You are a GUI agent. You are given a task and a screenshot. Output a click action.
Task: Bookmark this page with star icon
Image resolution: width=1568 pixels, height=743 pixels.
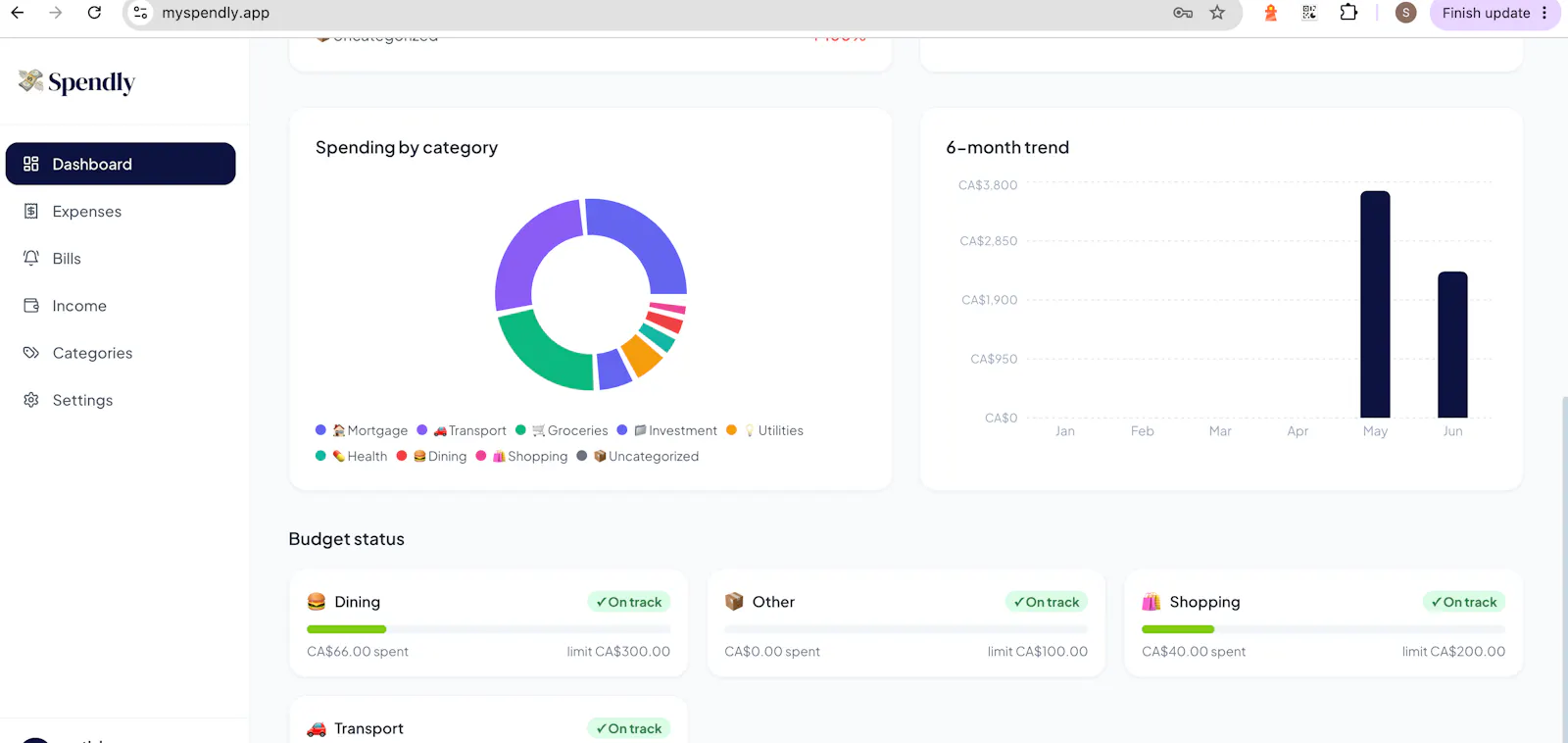click(1217, 13)
